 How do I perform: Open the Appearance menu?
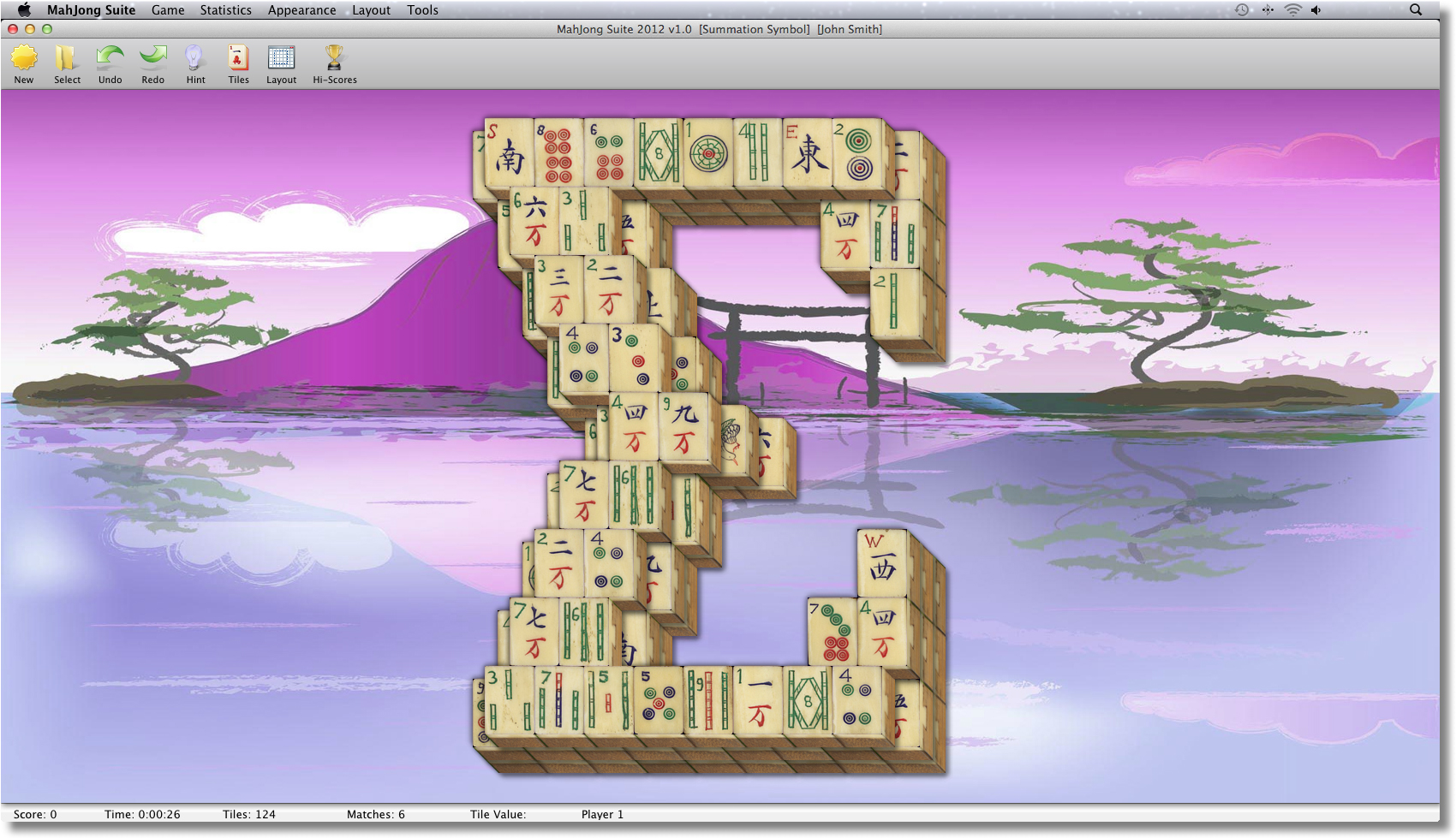(x=301, y=10)
